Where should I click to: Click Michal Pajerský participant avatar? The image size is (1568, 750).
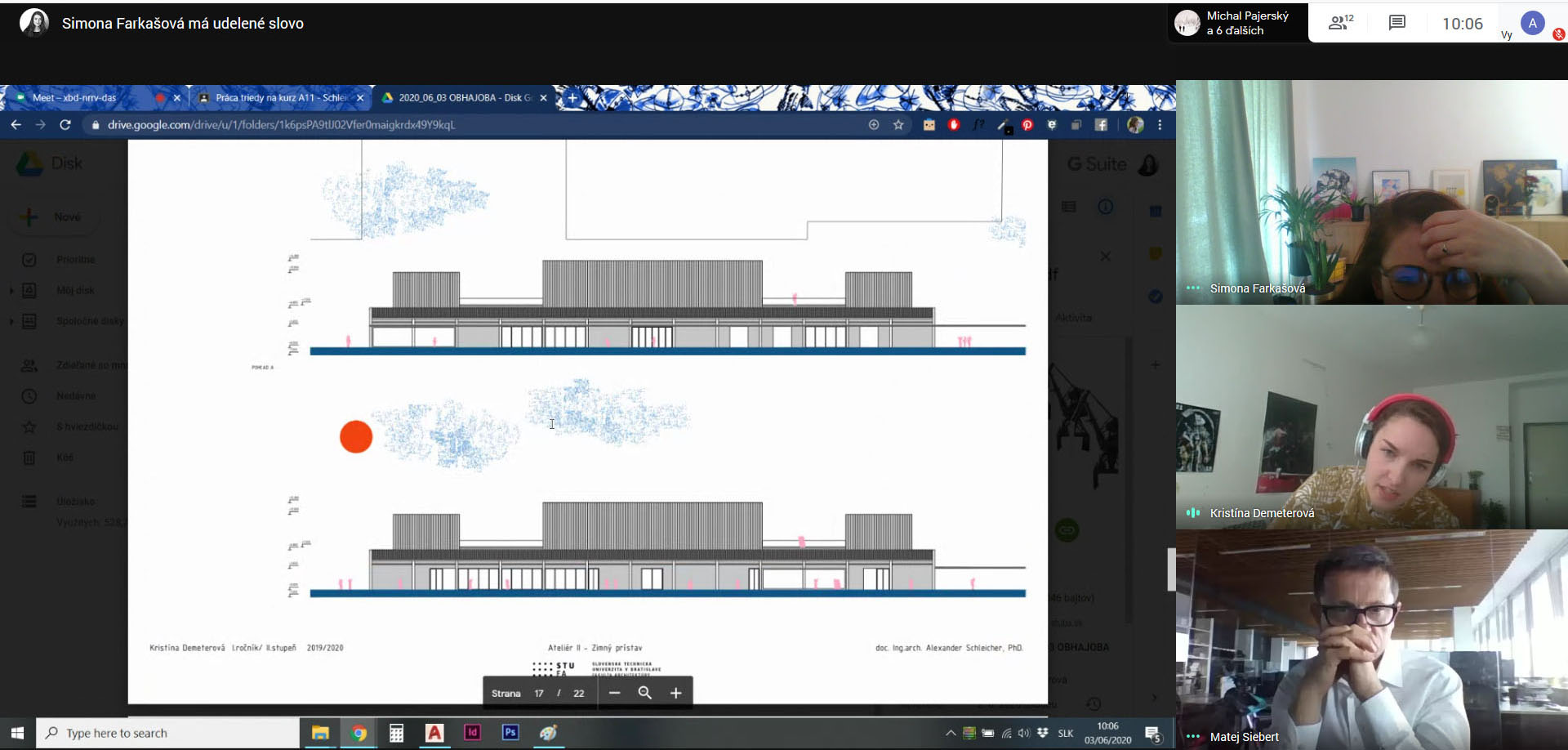tap(1187, 23)
